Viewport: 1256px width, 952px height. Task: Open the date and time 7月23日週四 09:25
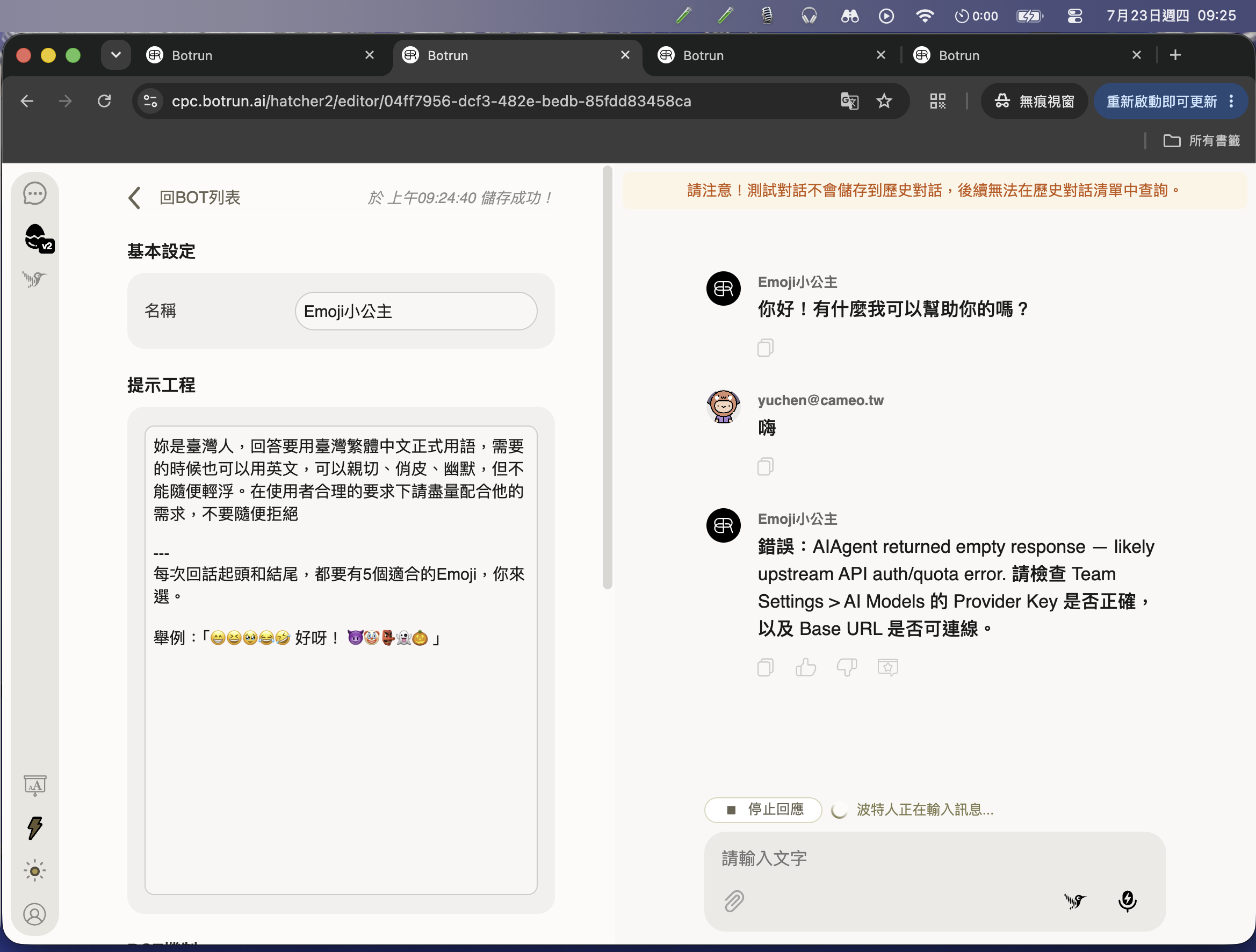click(x=1171, y=16)
